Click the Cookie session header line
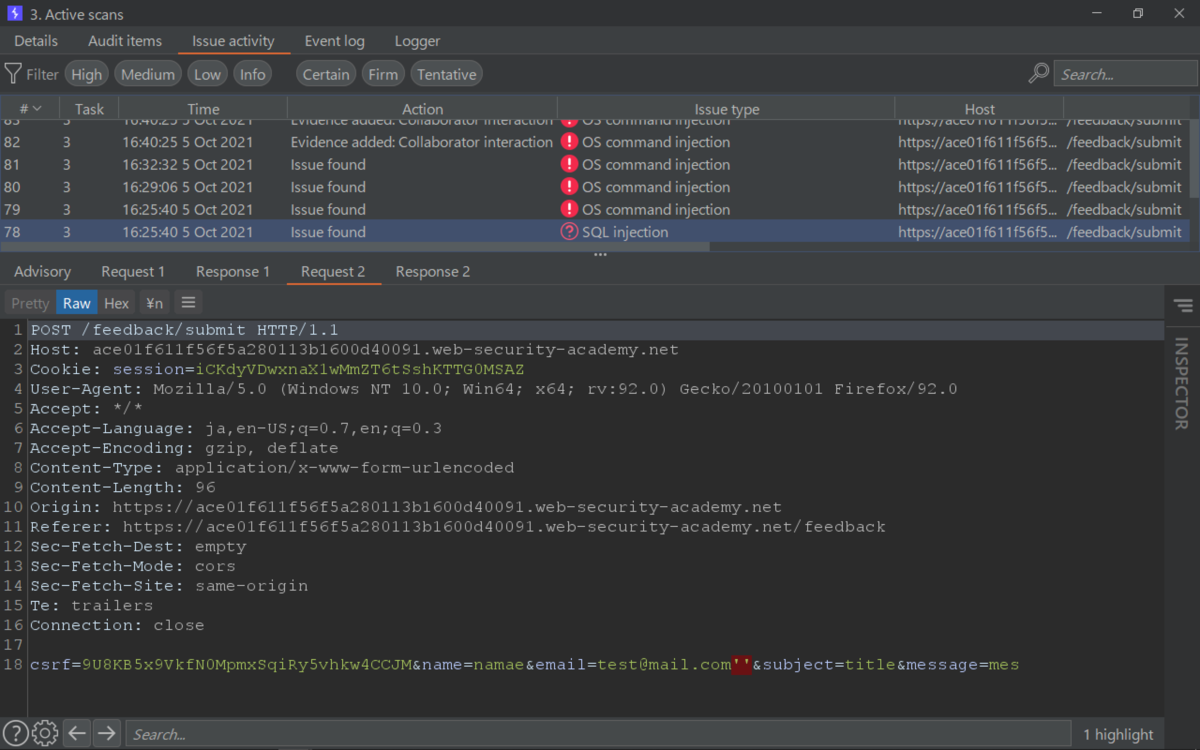Viewport: 1200px width, 750px height. (277, 369)
